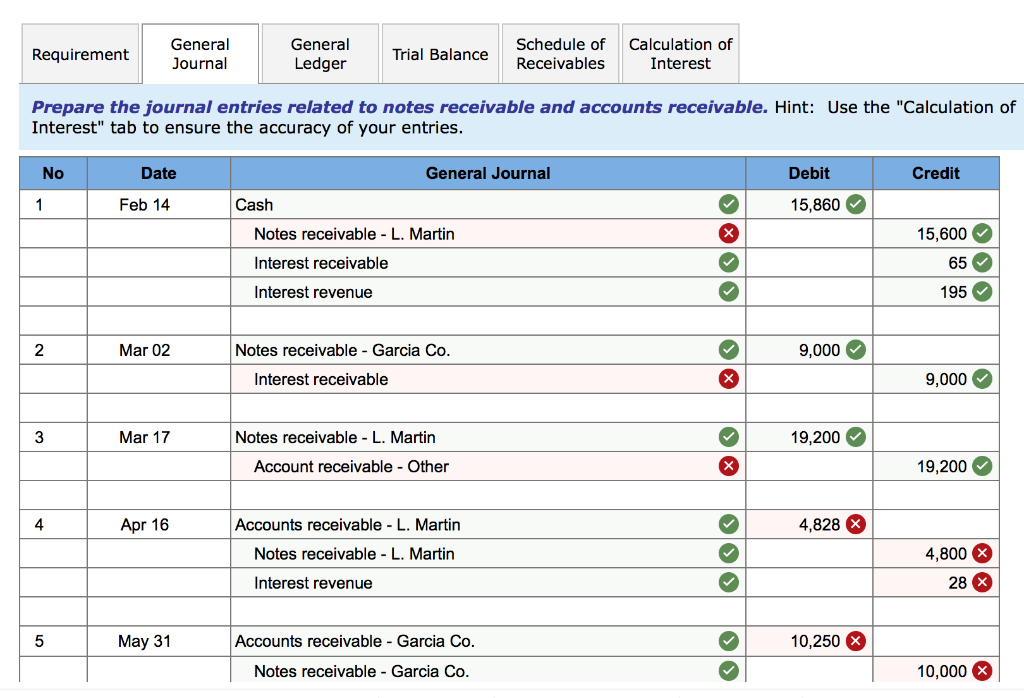Click green check beside Interest revenue in entry 4
The image size is (1024, 698).
[729, 582]
